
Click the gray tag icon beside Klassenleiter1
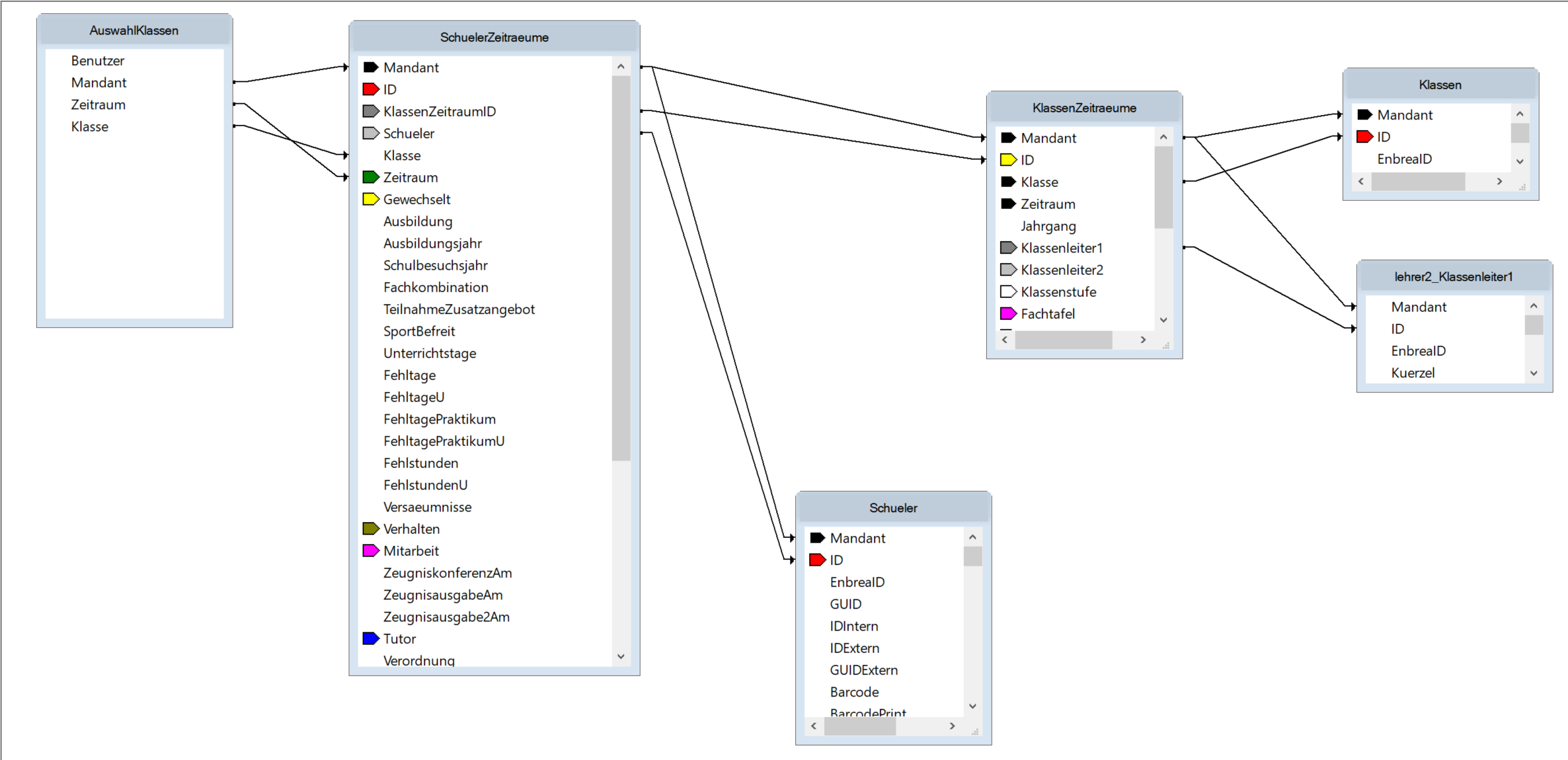coord(1008,248)
